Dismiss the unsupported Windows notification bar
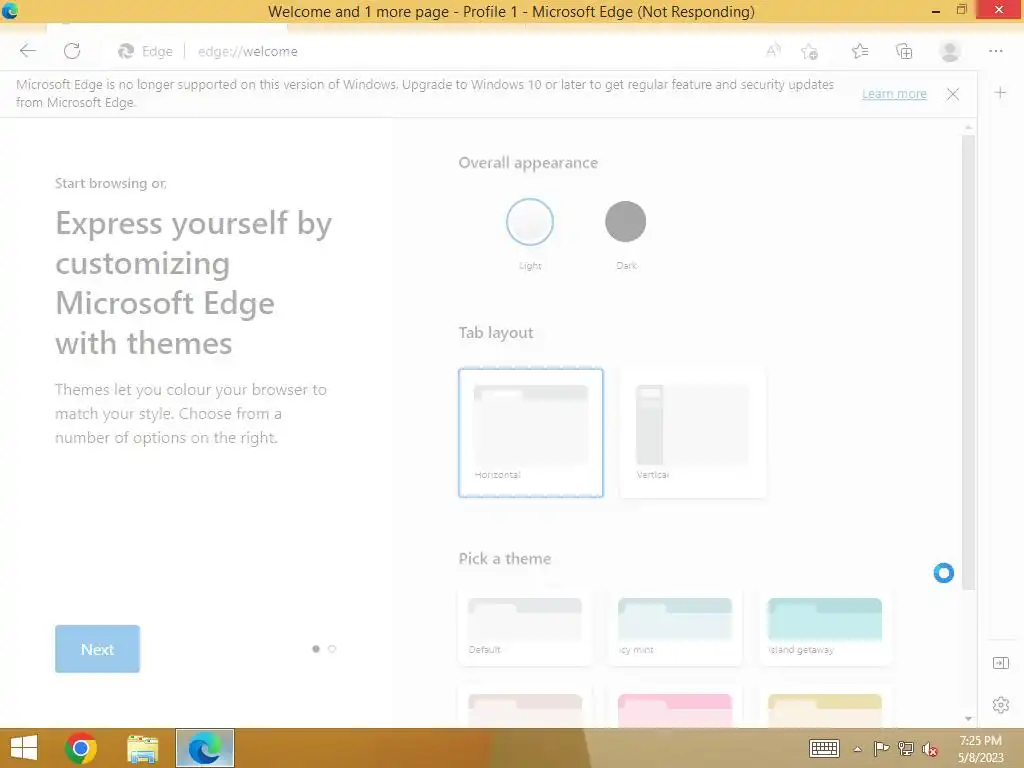This screenshot has width=1024, height=768. 953,94
